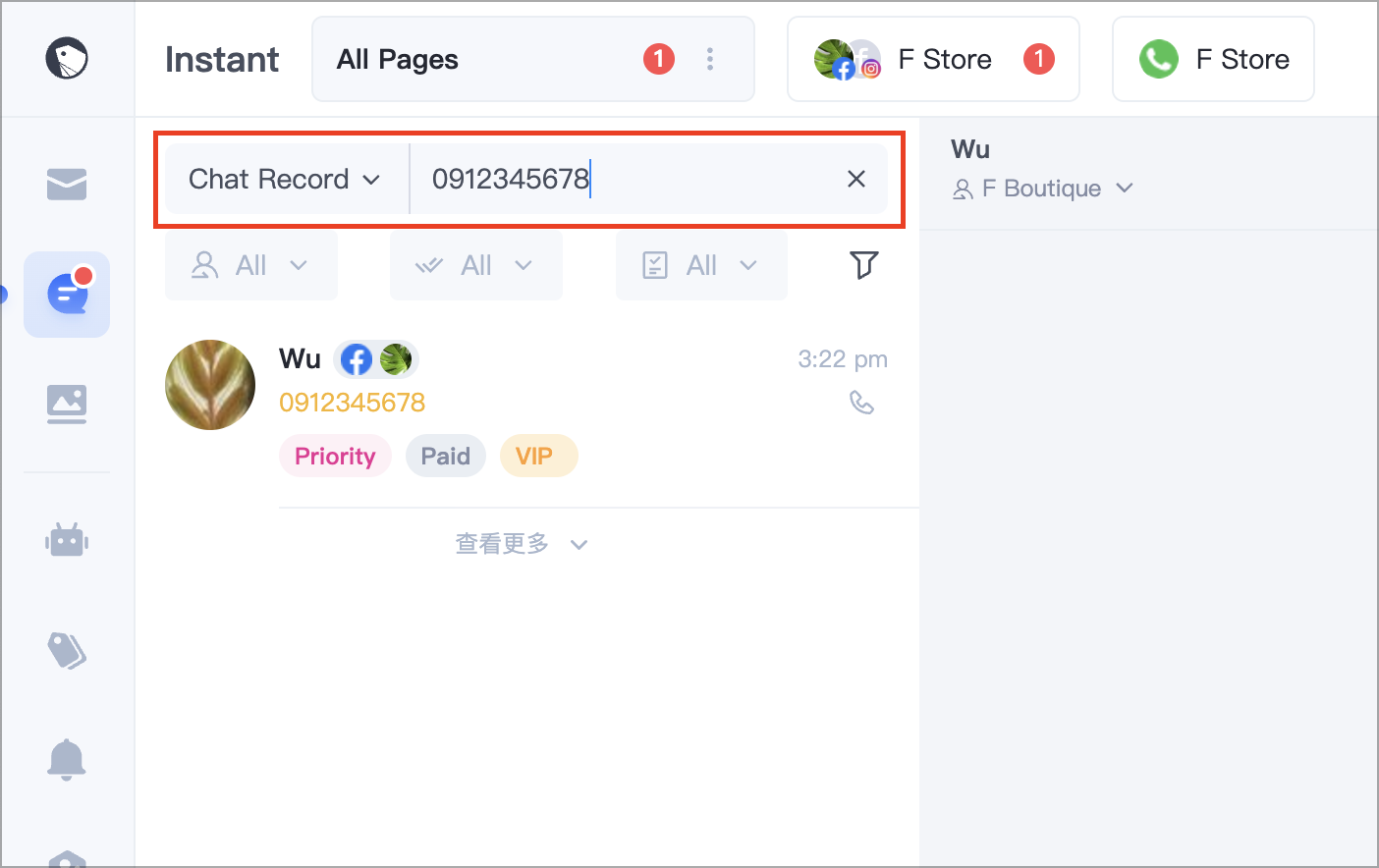1379x868 pixels.
Task: Switch to the F Store phone tab
Action: click(x=1213, y=59)
